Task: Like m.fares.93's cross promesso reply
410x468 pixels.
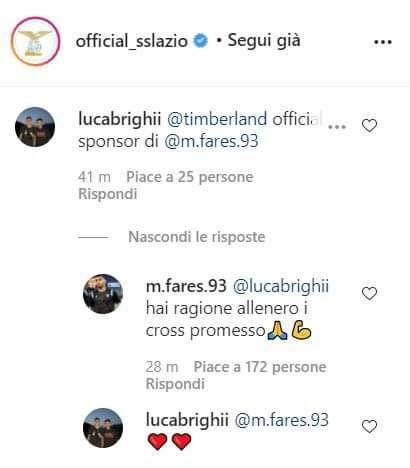Action: (369, 293)
